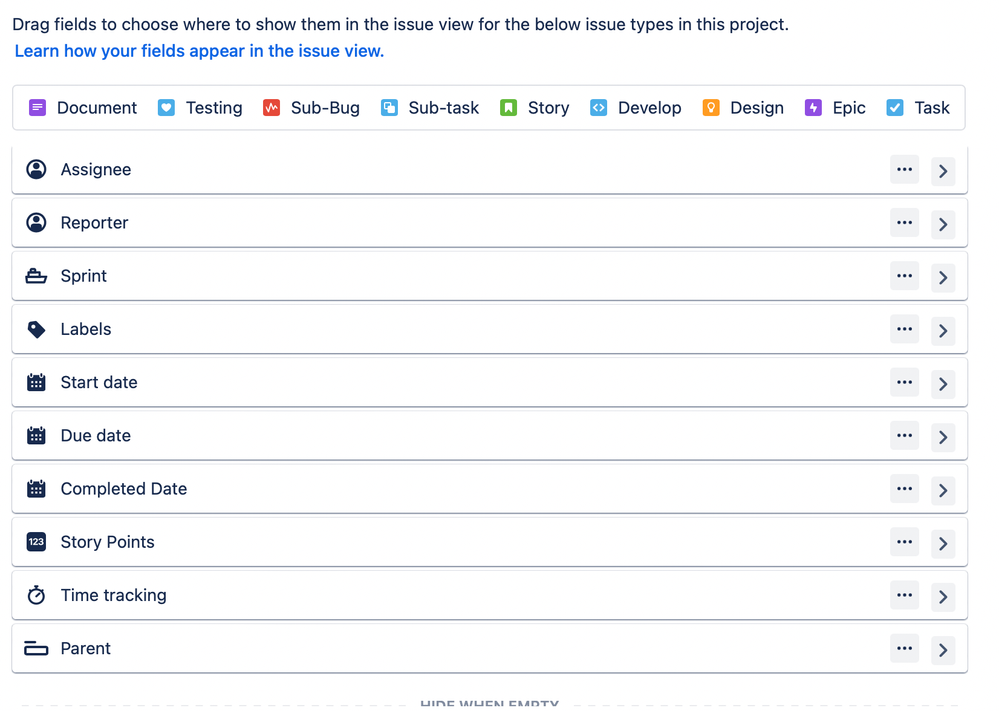999x711 pixels.
Task: Click the purple Epic lightning icon
Action: click(x=813, y=108)
